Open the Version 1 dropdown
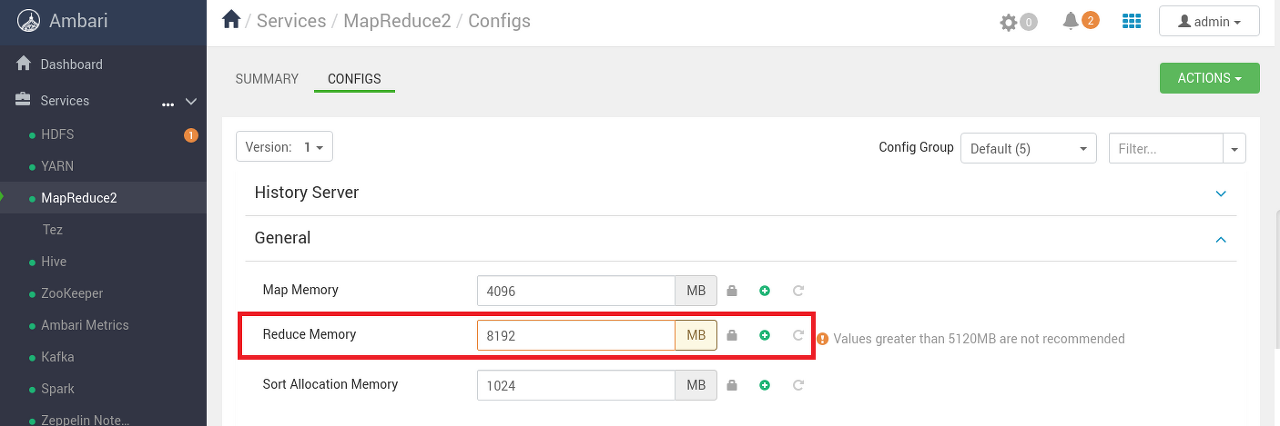Image resolution: width=1280 pixels, height=426 pixels. [284, 147]
